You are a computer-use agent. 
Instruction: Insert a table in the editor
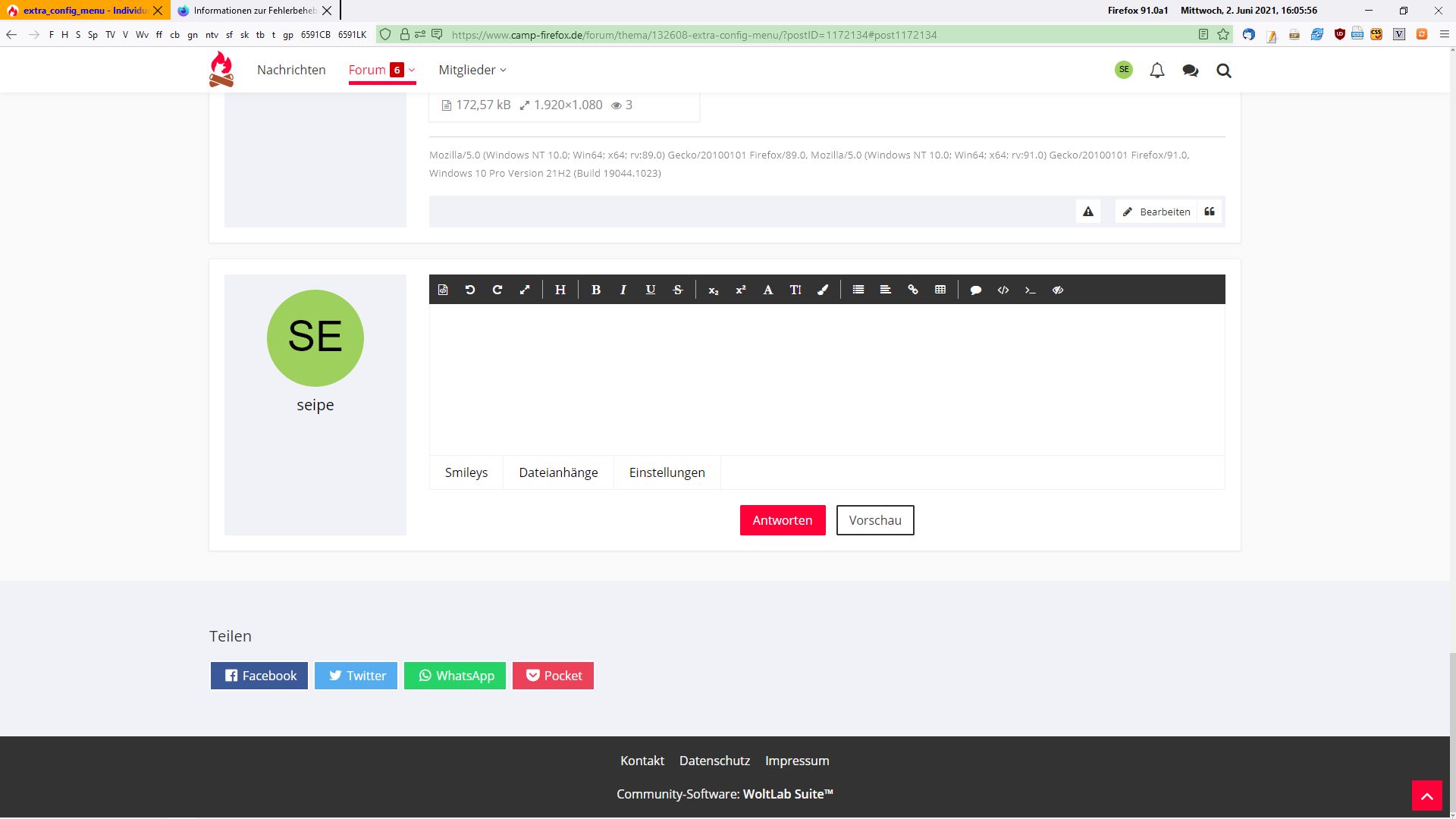coord(940,290)
